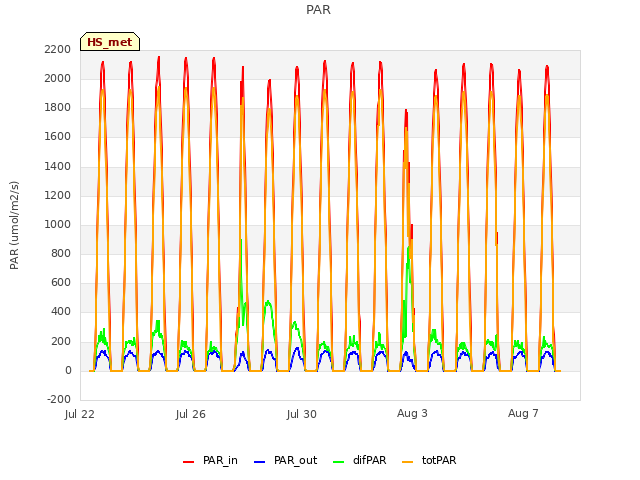Click the Aug 3 x-axis tick label
This screenshot has width=640, height=480.
click(412, 413)
